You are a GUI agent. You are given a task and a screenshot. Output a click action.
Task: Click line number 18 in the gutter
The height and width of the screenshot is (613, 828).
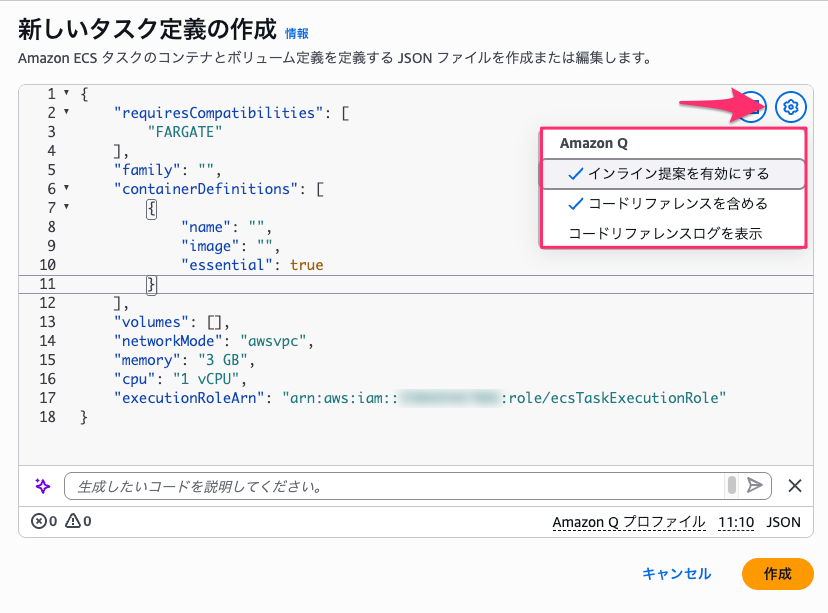pos(48,417)
